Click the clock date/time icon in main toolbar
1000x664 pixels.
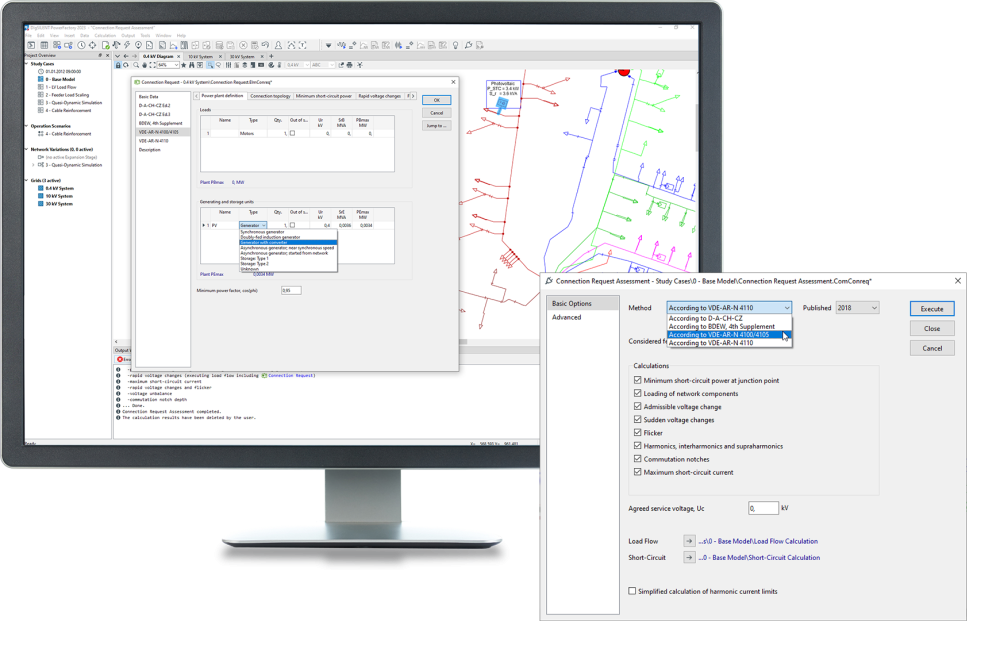pyautogui.click(x=81, y=45)
